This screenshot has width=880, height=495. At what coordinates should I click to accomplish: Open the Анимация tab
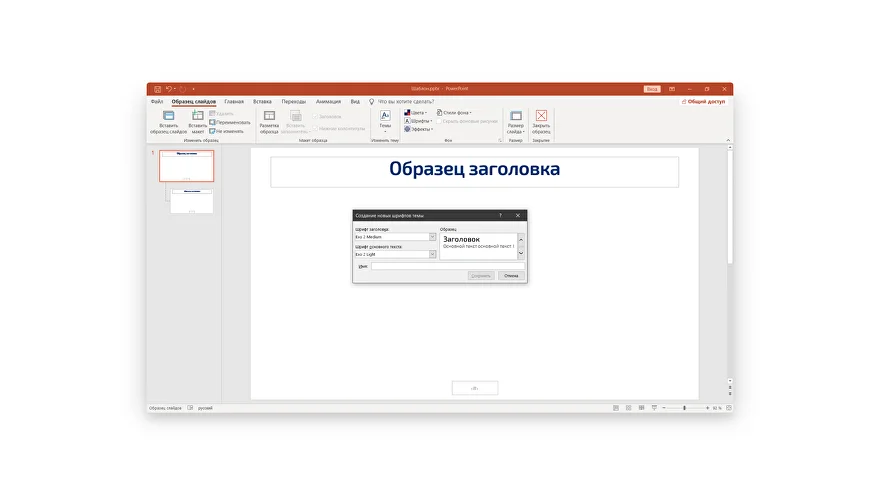[x=328, y=102]
